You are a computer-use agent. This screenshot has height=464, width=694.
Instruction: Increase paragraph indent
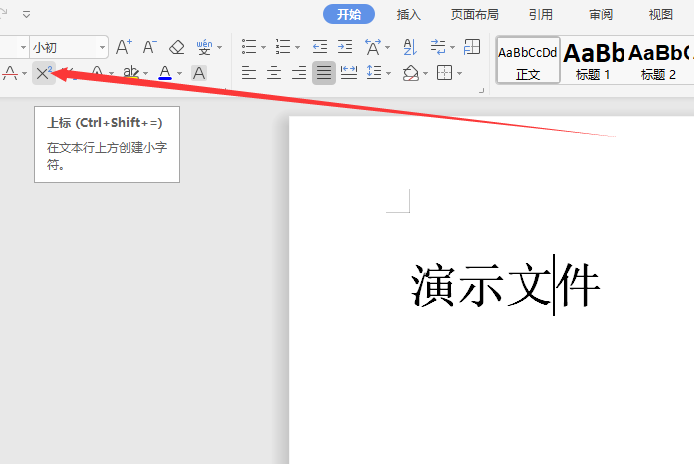[345, 46]
